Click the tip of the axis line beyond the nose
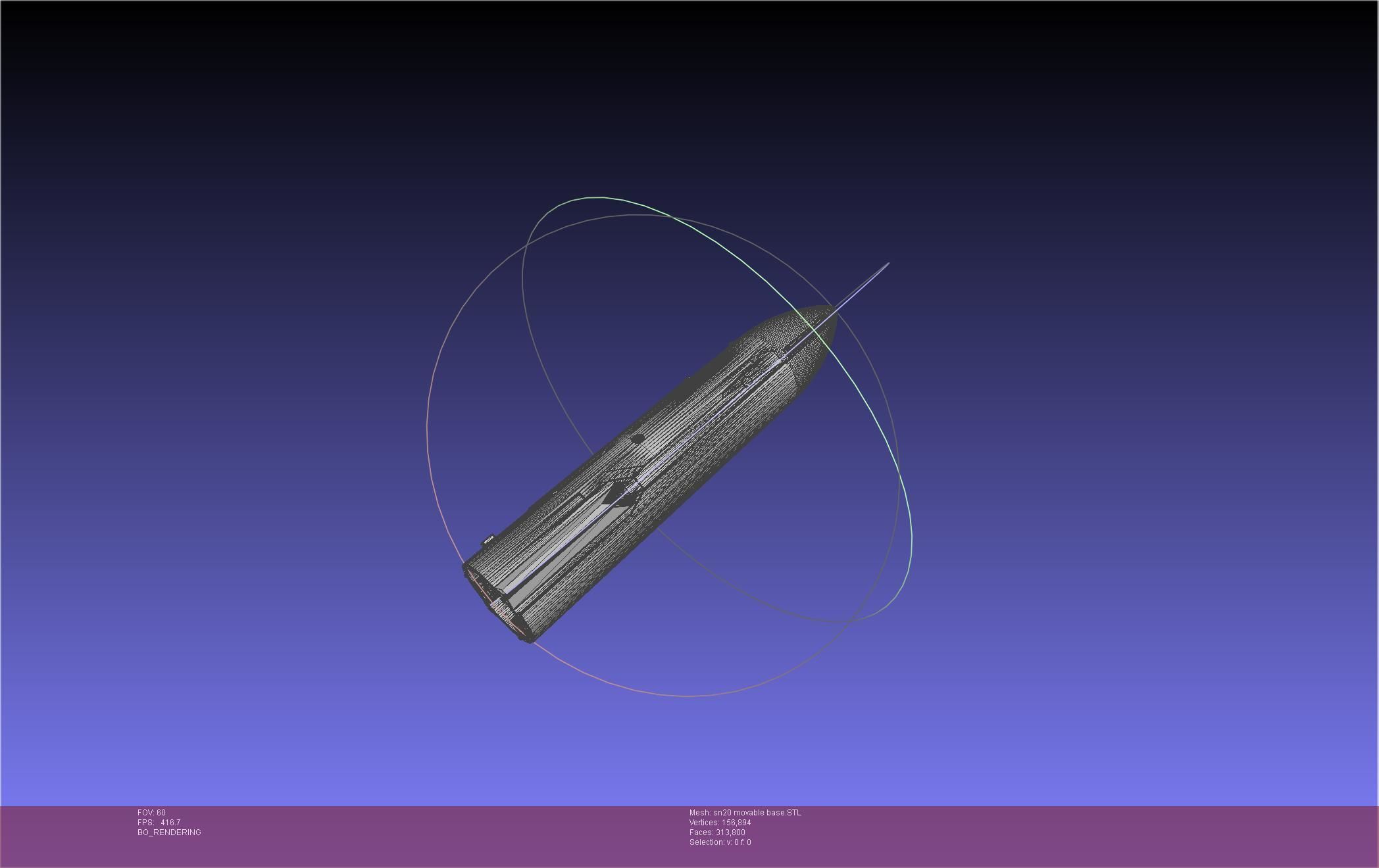 pyautogui.click(x=888, y=264)
